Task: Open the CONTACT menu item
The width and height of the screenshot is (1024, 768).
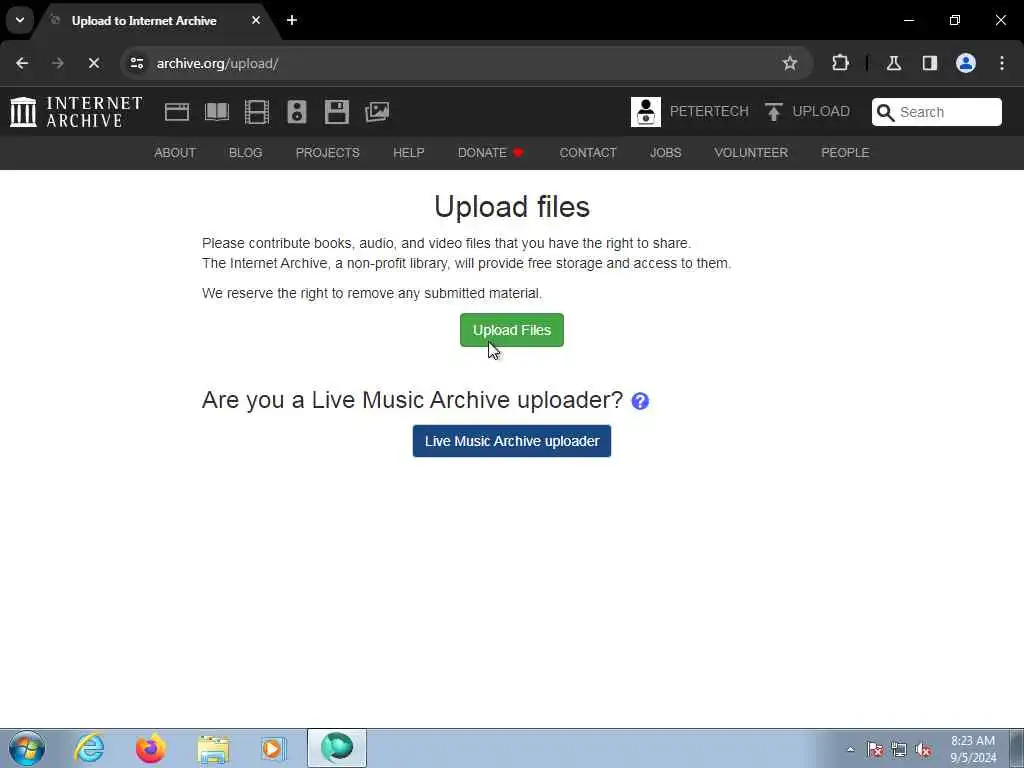Action: coord(588,153)
